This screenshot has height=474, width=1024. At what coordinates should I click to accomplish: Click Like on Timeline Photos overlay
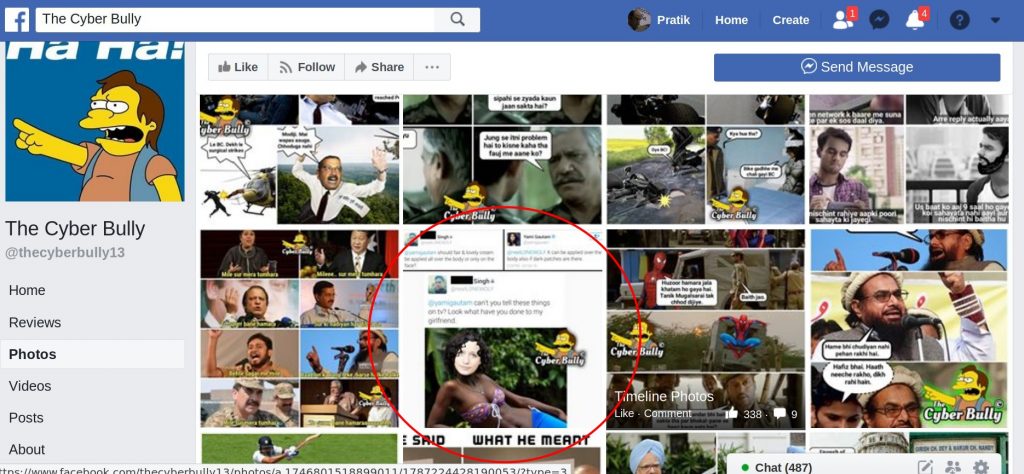coord(624,413)
